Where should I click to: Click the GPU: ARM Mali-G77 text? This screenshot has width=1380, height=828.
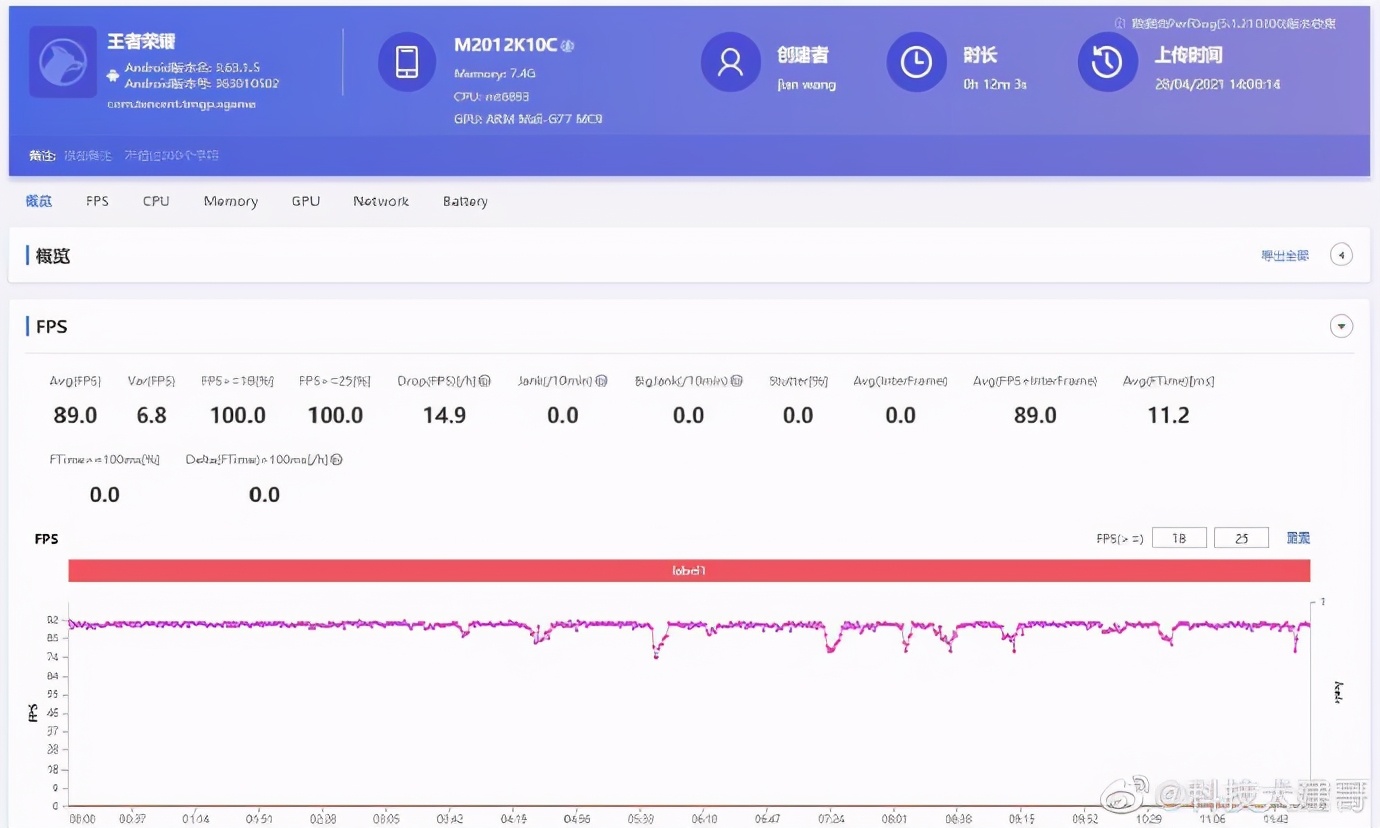[528, 119]
